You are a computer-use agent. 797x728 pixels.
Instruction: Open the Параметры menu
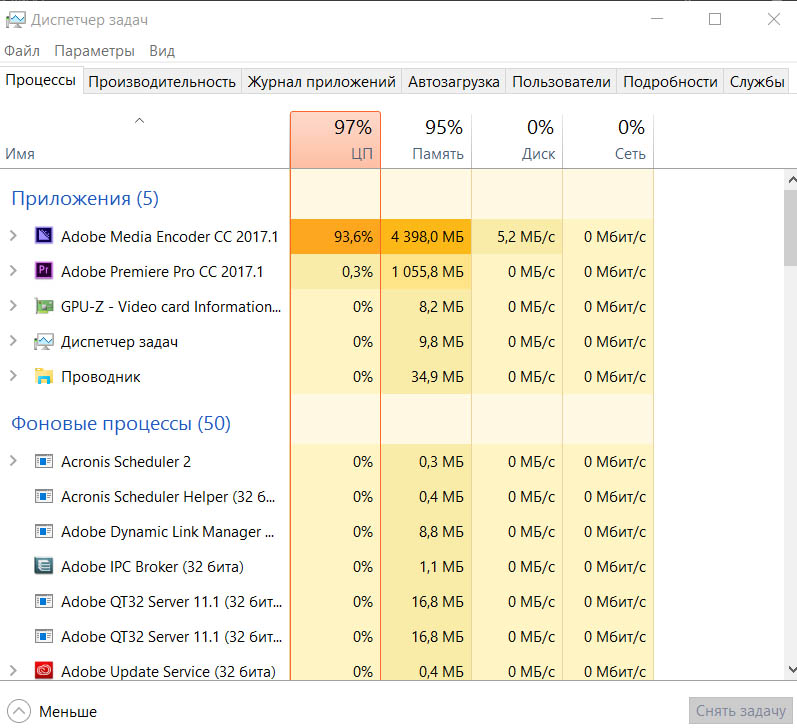(94, 51)
